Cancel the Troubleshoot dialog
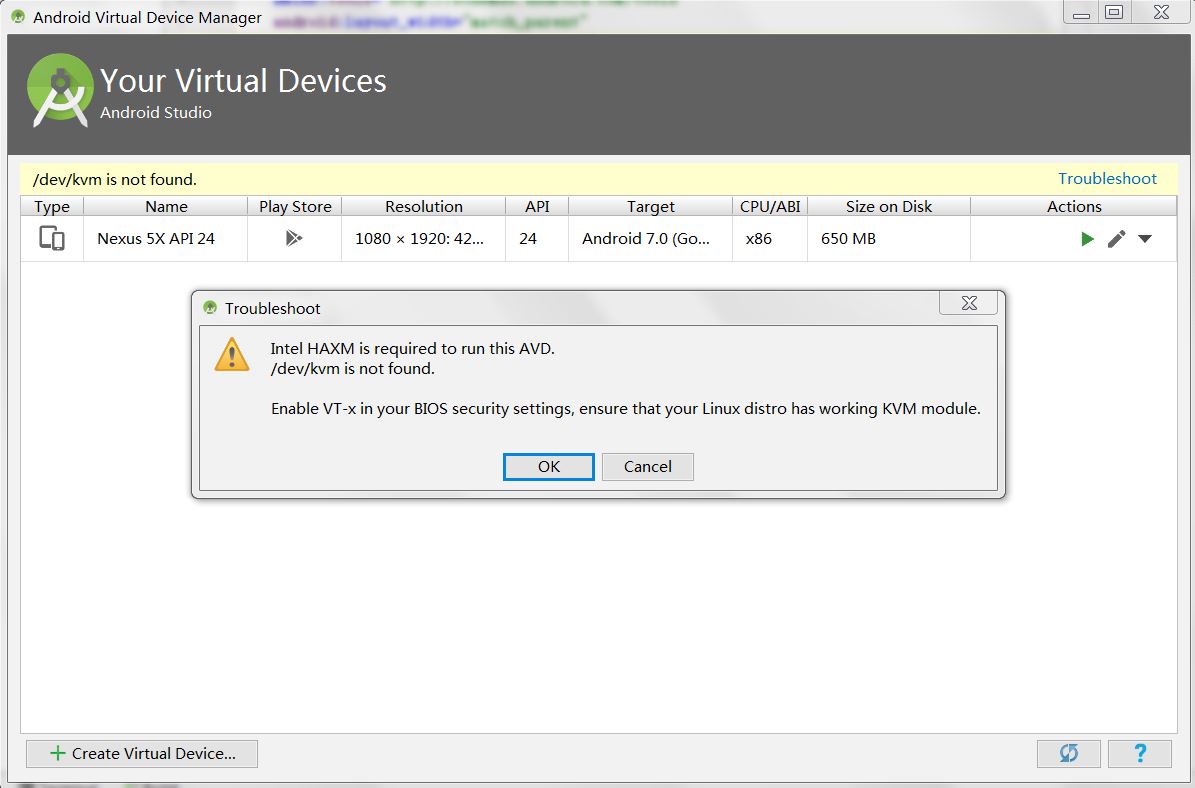 click(x=648, y=466)
